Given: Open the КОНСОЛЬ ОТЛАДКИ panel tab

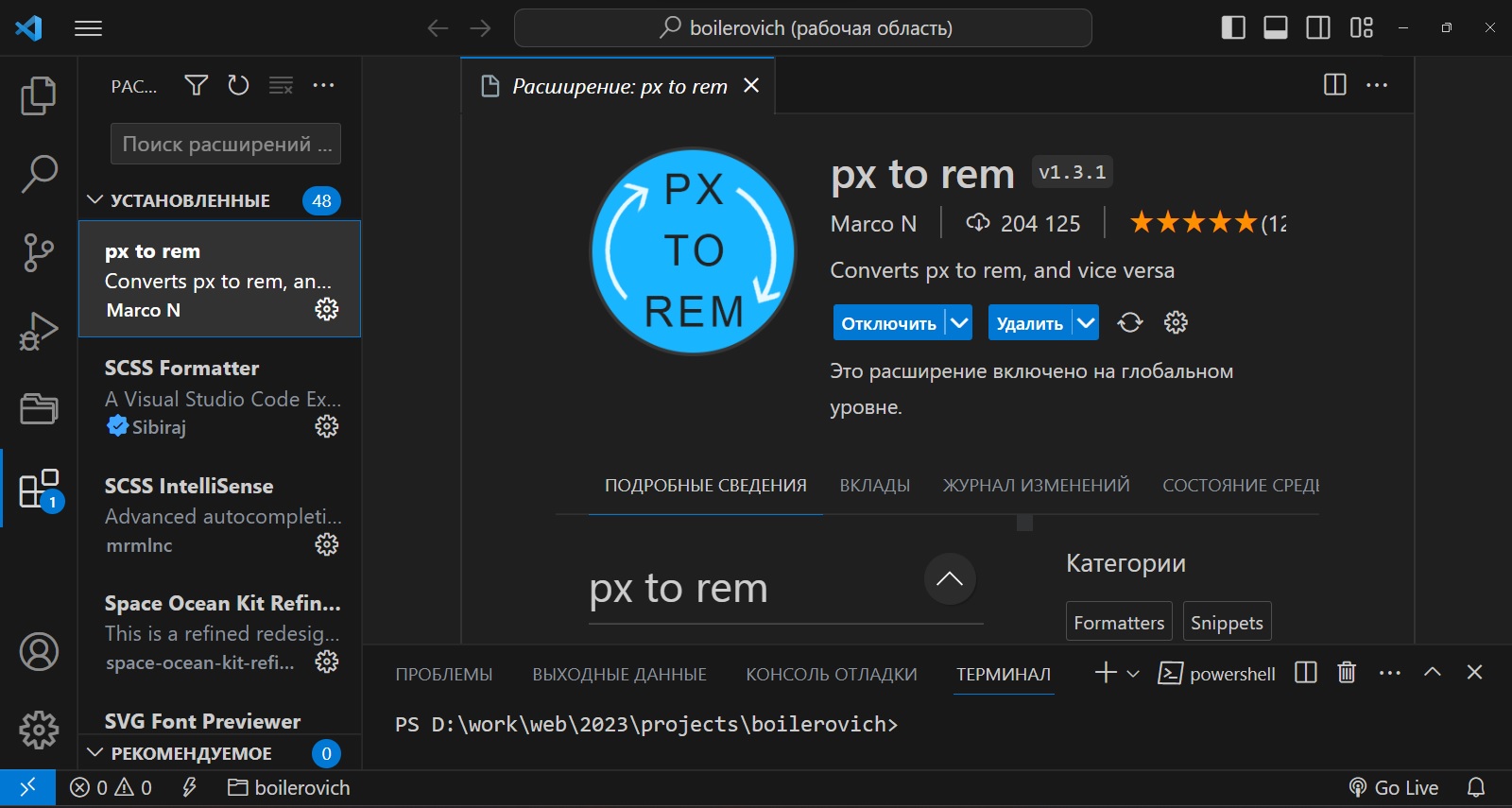Looking at the screenshot, I should coord(832,675).
